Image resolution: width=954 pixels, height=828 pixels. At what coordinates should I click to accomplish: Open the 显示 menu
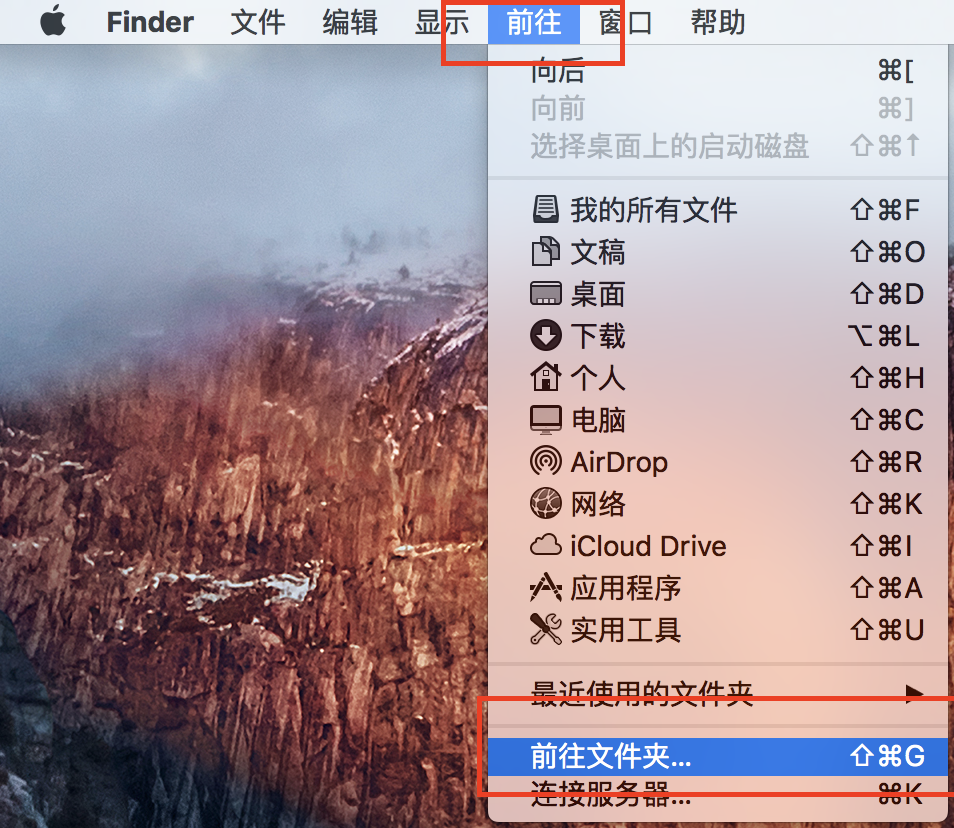click(x=442, y=22)
